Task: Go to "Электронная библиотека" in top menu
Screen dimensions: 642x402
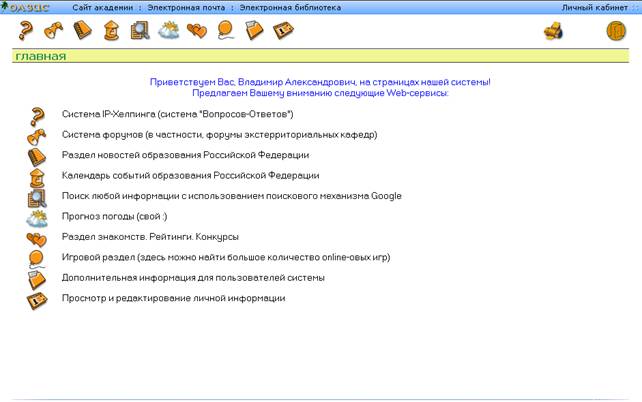Action: pyautogui.click(x=290, y=7)
